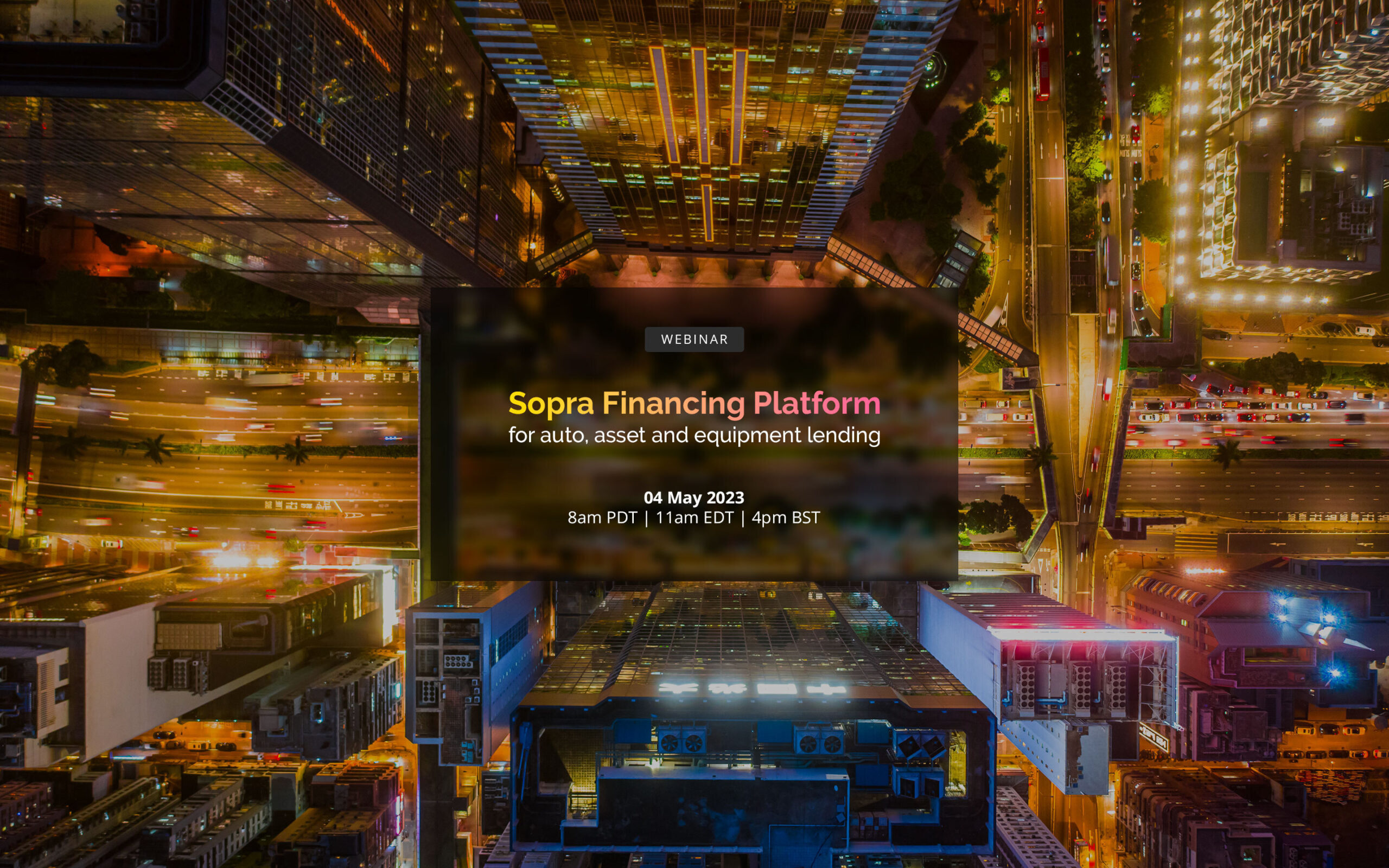Click the WEBINAR badge label
Image resolution: width=1389 pixels, height=868 pixels.
694,339
